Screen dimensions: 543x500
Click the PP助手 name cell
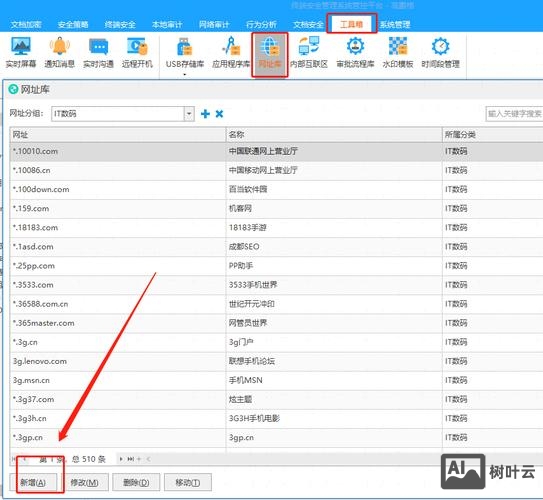(x=334, y=266)
